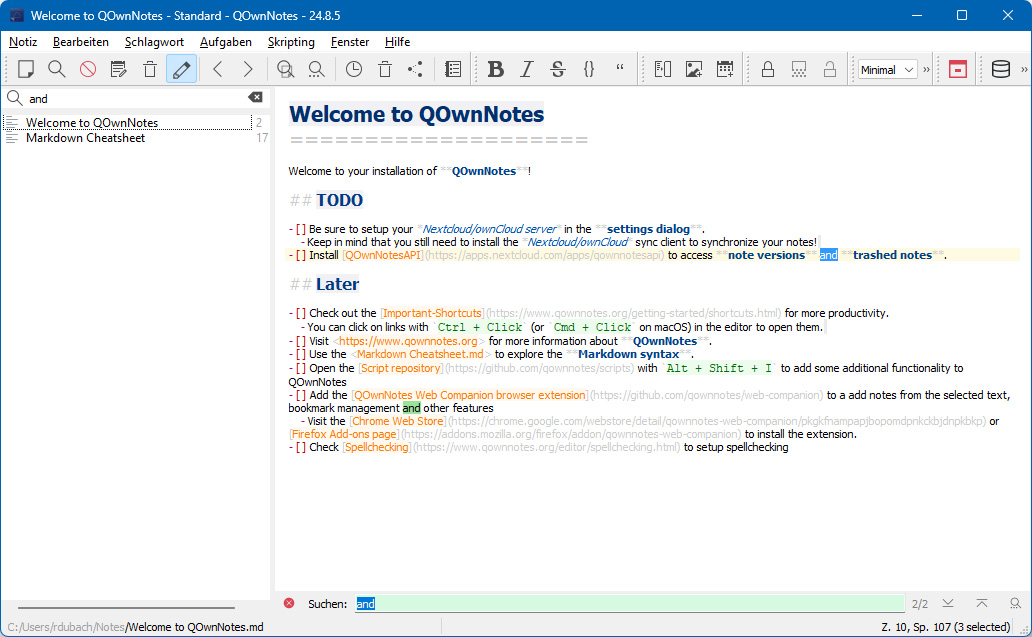Click the red prohibited circle toolbar icon
Viewport: 1032px width, 637px height.
click(88, 69)
